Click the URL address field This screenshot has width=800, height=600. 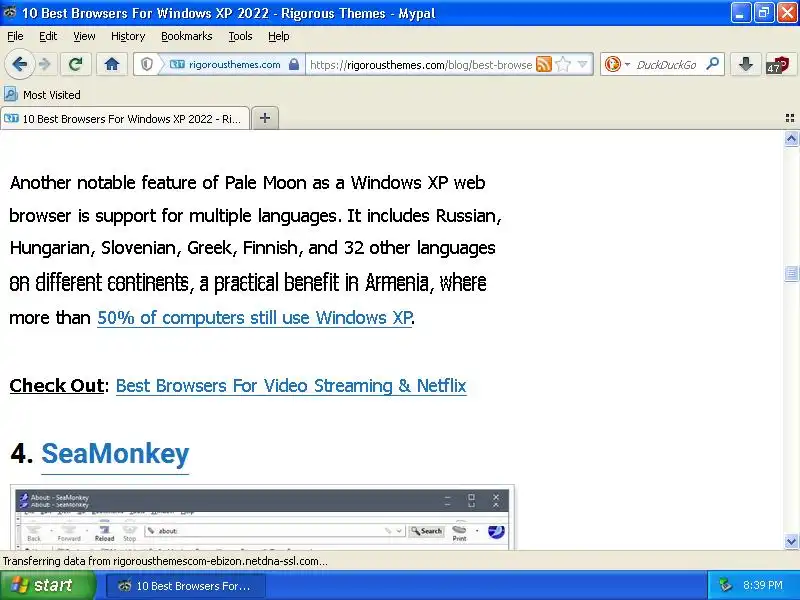(x=420, y=65)
